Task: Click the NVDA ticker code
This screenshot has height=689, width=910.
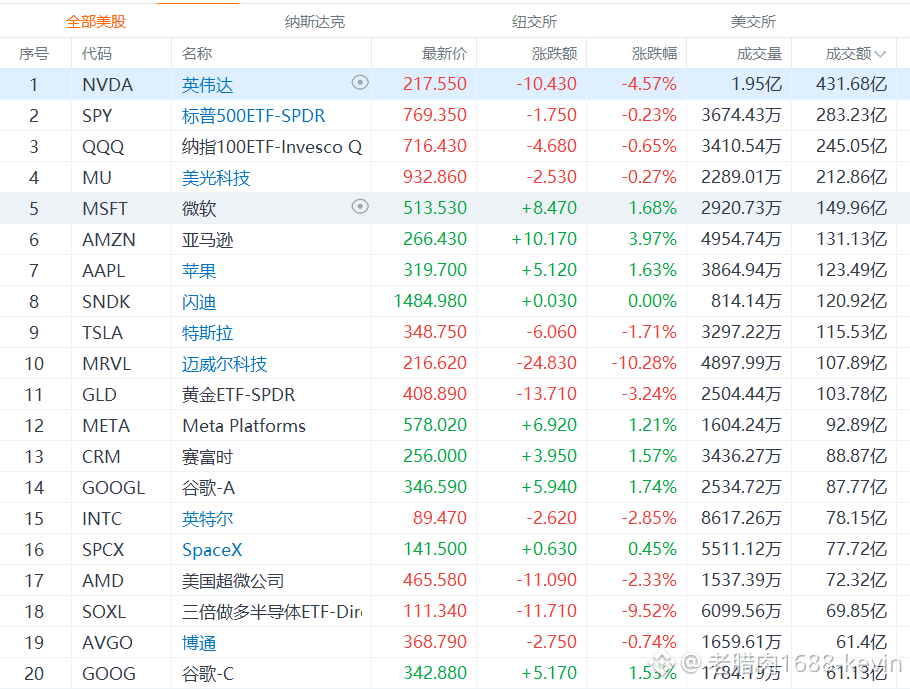Action: (x=108, y=85)
